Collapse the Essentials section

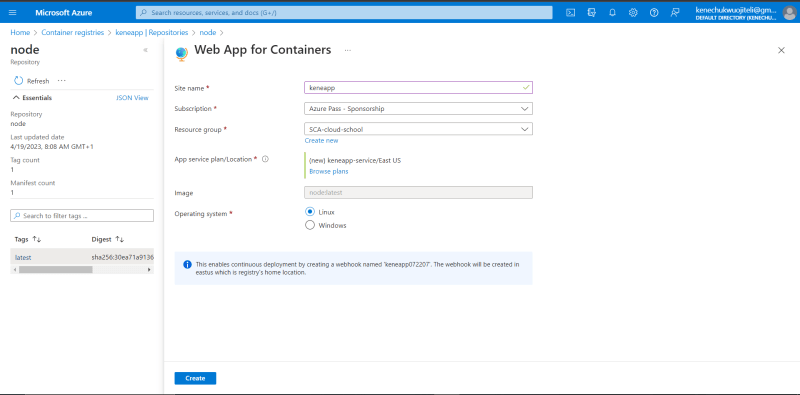[17, 97]
